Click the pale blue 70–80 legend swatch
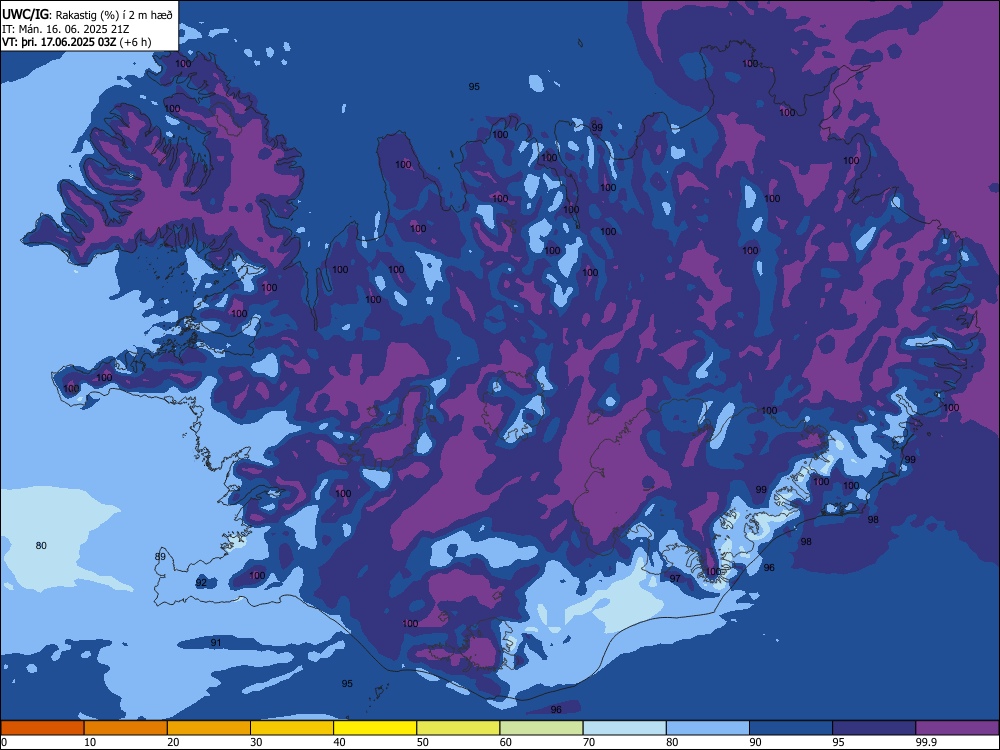This screenshot has width=1000, height=750. pyautogui.click(x=624, y=728)
